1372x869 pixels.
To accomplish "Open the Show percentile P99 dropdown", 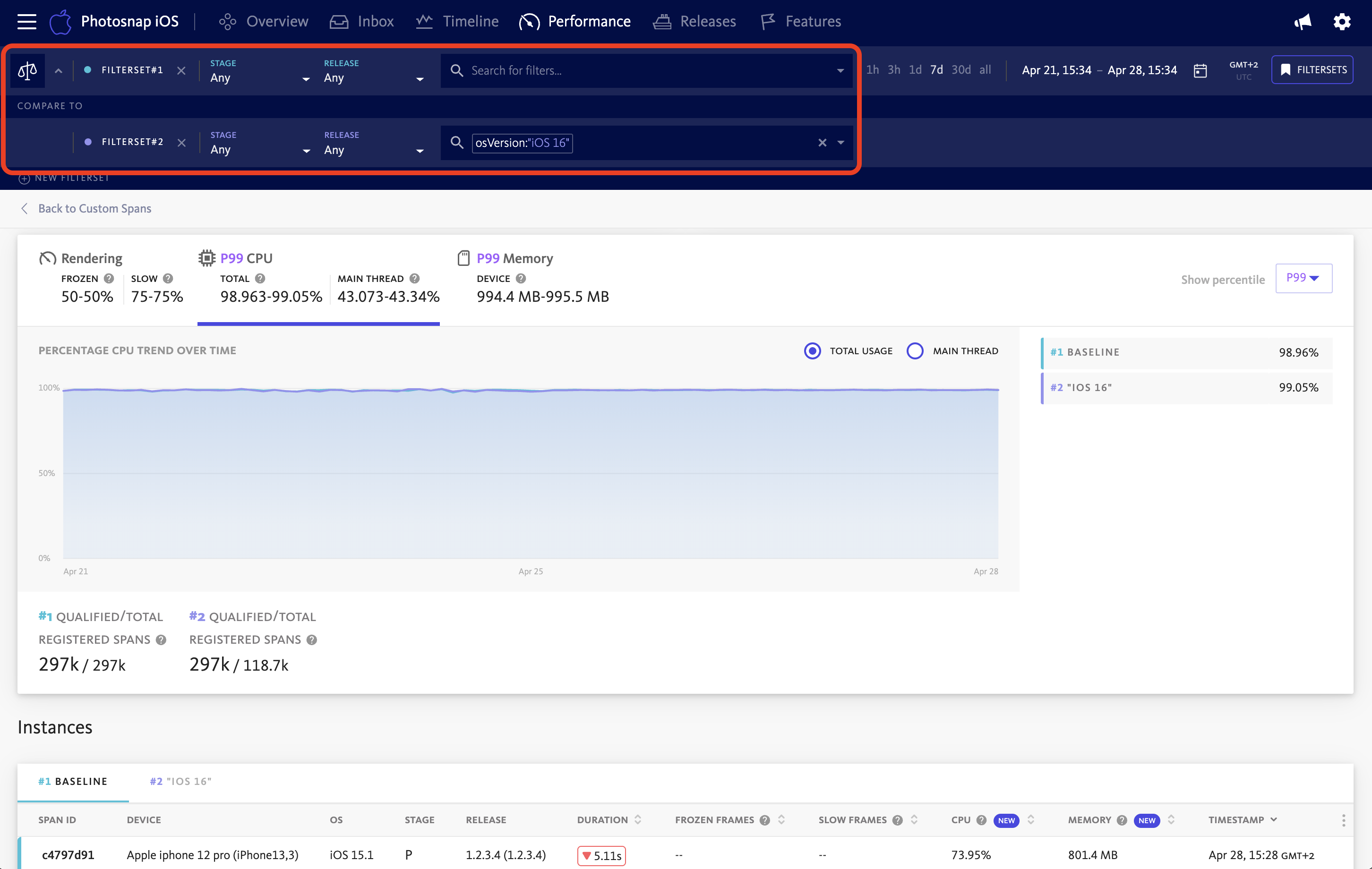I will coord(1303,278).
